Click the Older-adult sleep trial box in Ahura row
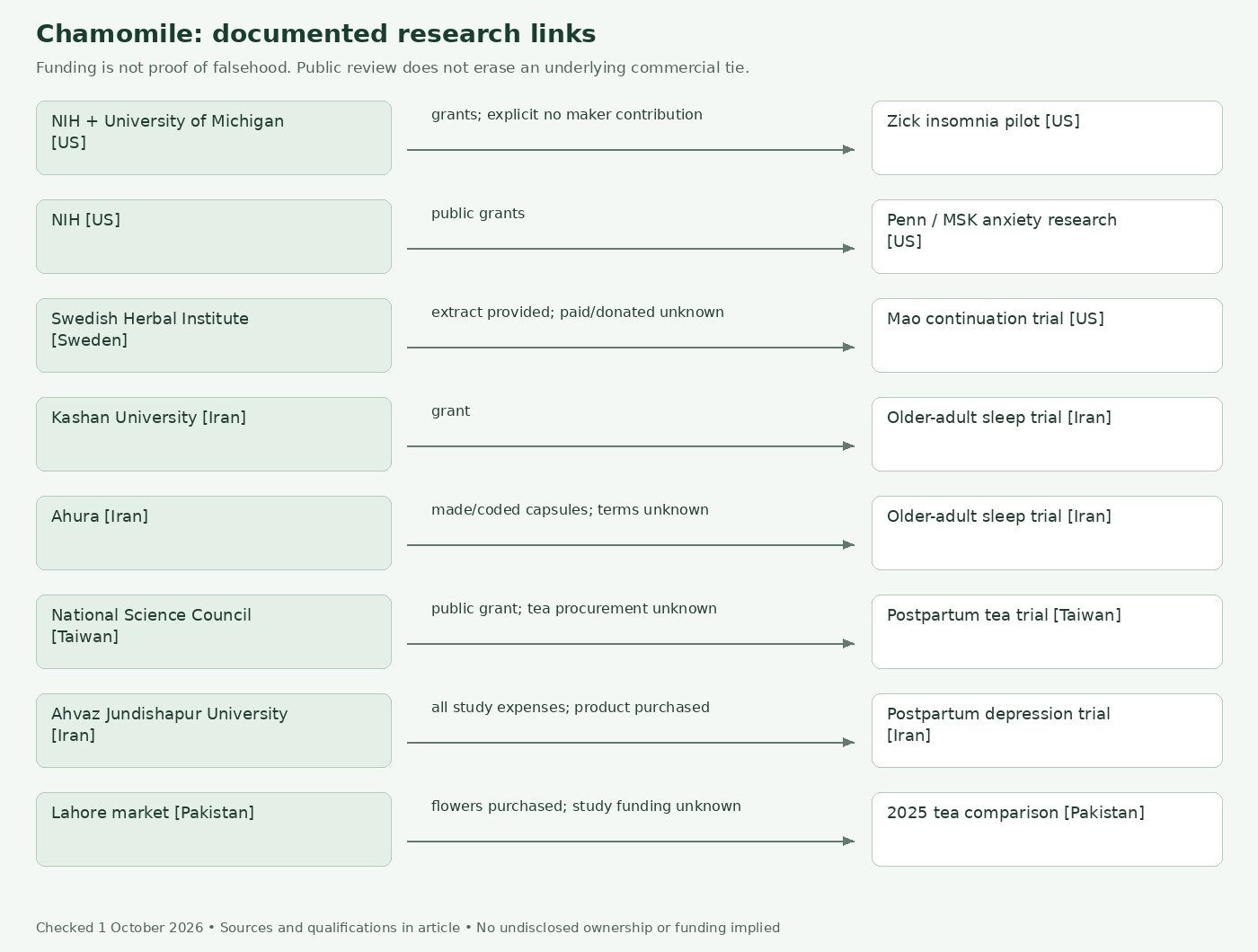The image size is (1258, 952). (x=1047, y=533)
